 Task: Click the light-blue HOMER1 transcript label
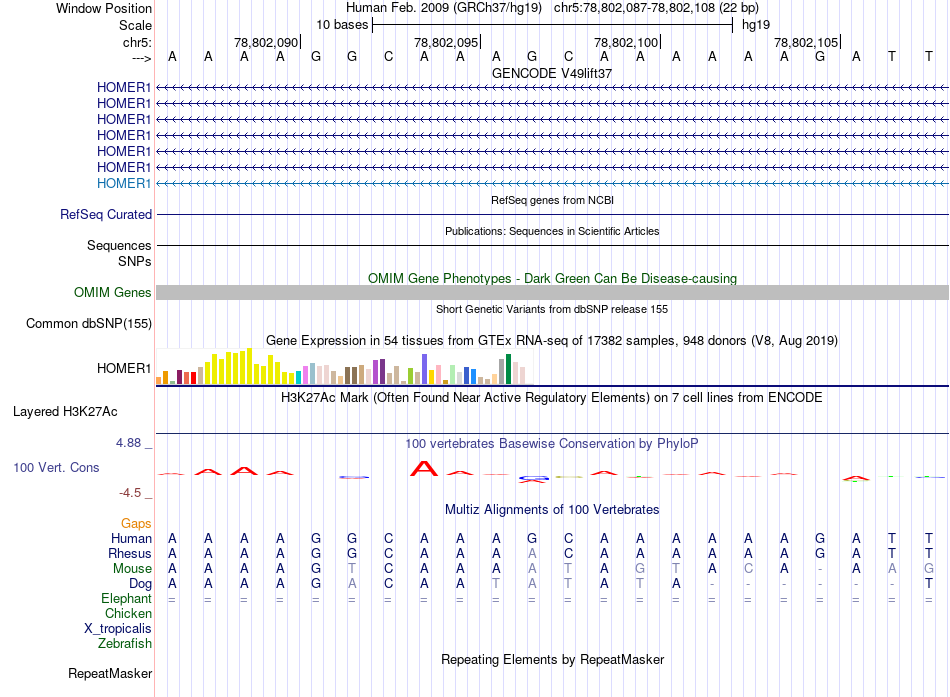tap(124, 183)
